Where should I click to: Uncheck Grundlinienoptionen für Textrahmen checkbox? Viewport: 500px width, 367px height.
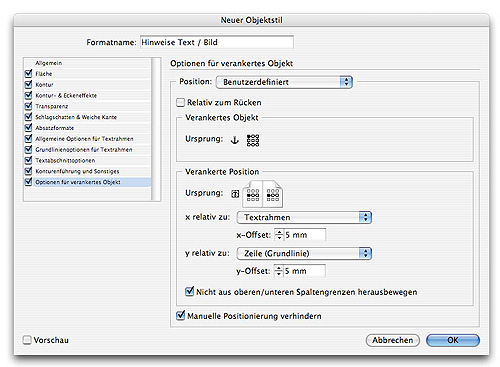tap(29, 149)
